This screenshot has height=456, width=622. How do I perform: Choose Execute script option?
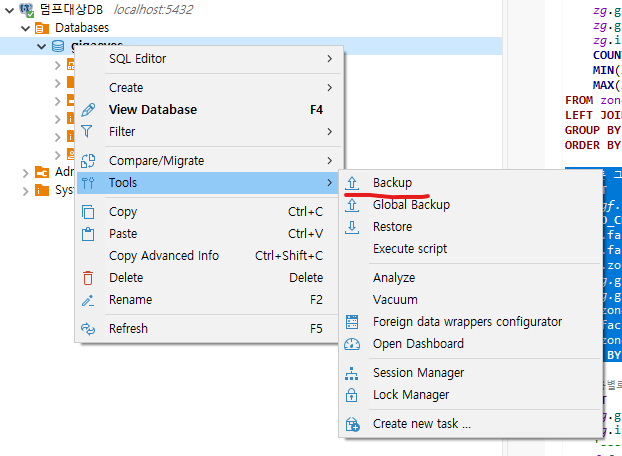click(410, 249)
